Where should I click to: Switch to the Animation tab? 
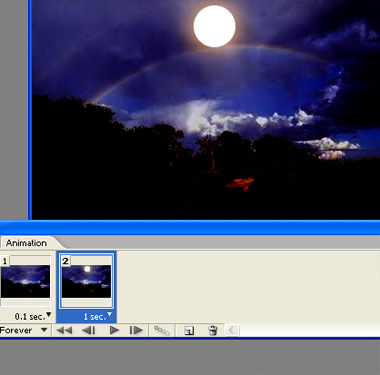[26, 243]
